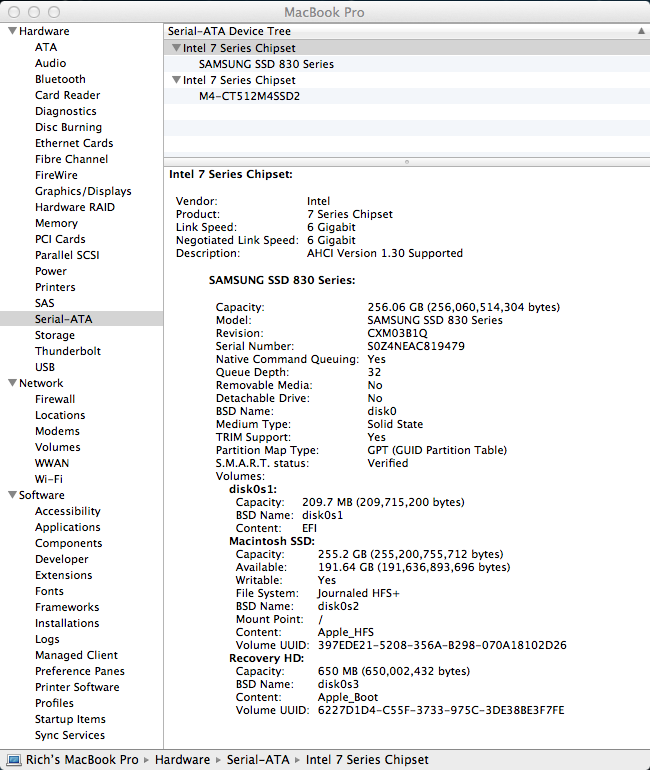Select Audio in the sidebar
650x770 pixels.
click(x=50, y=63)
